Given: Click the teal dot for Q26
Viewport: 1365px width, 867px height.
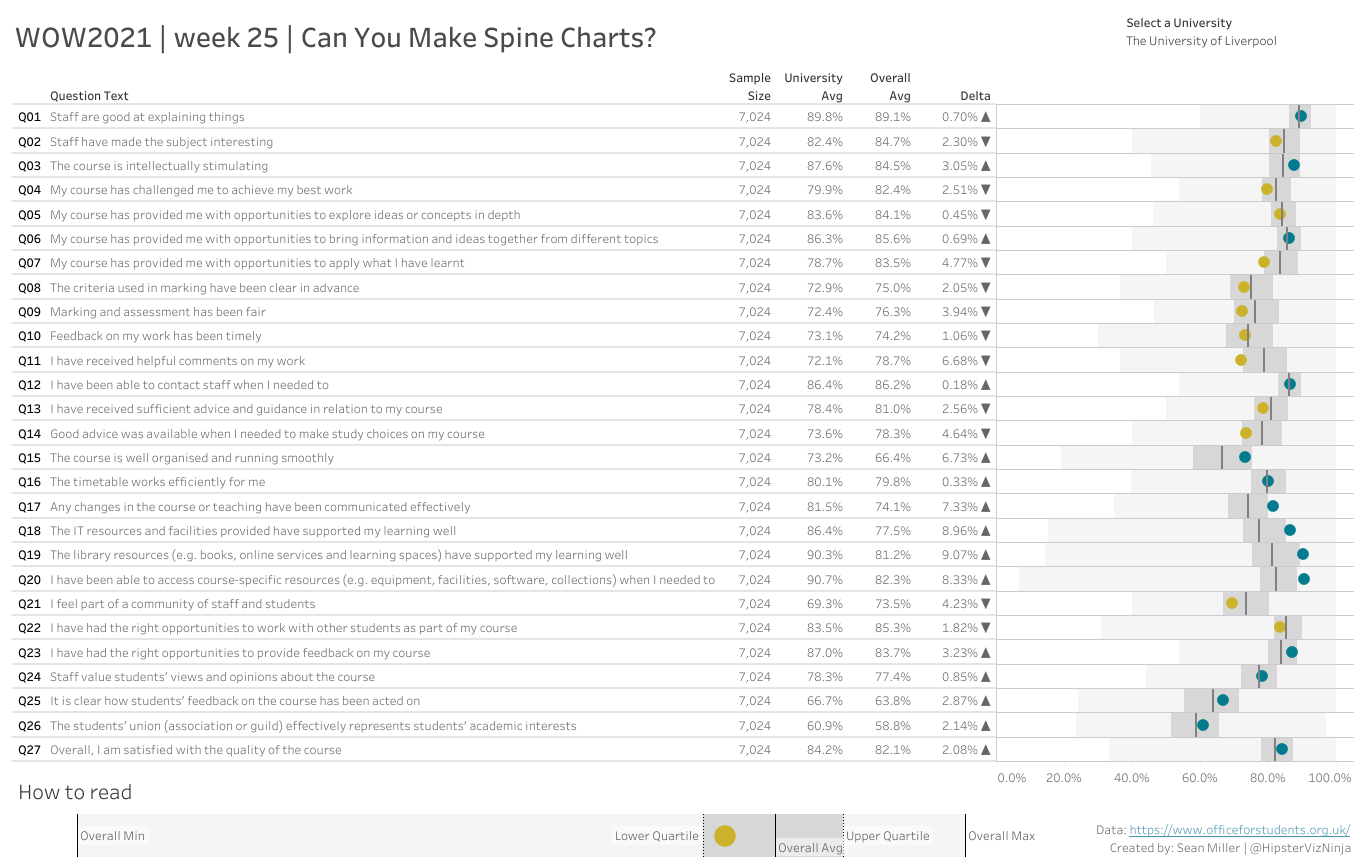Looking at the screenshot, I should click(x=1203, y=725).
